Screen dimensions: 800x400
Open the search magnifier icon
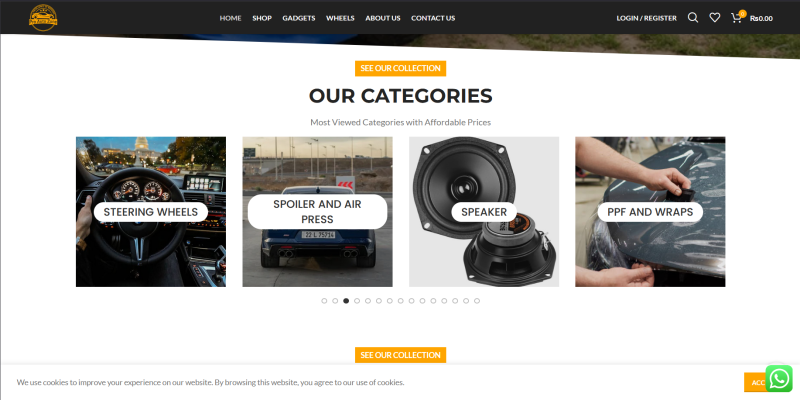click(x=692, y=18)
